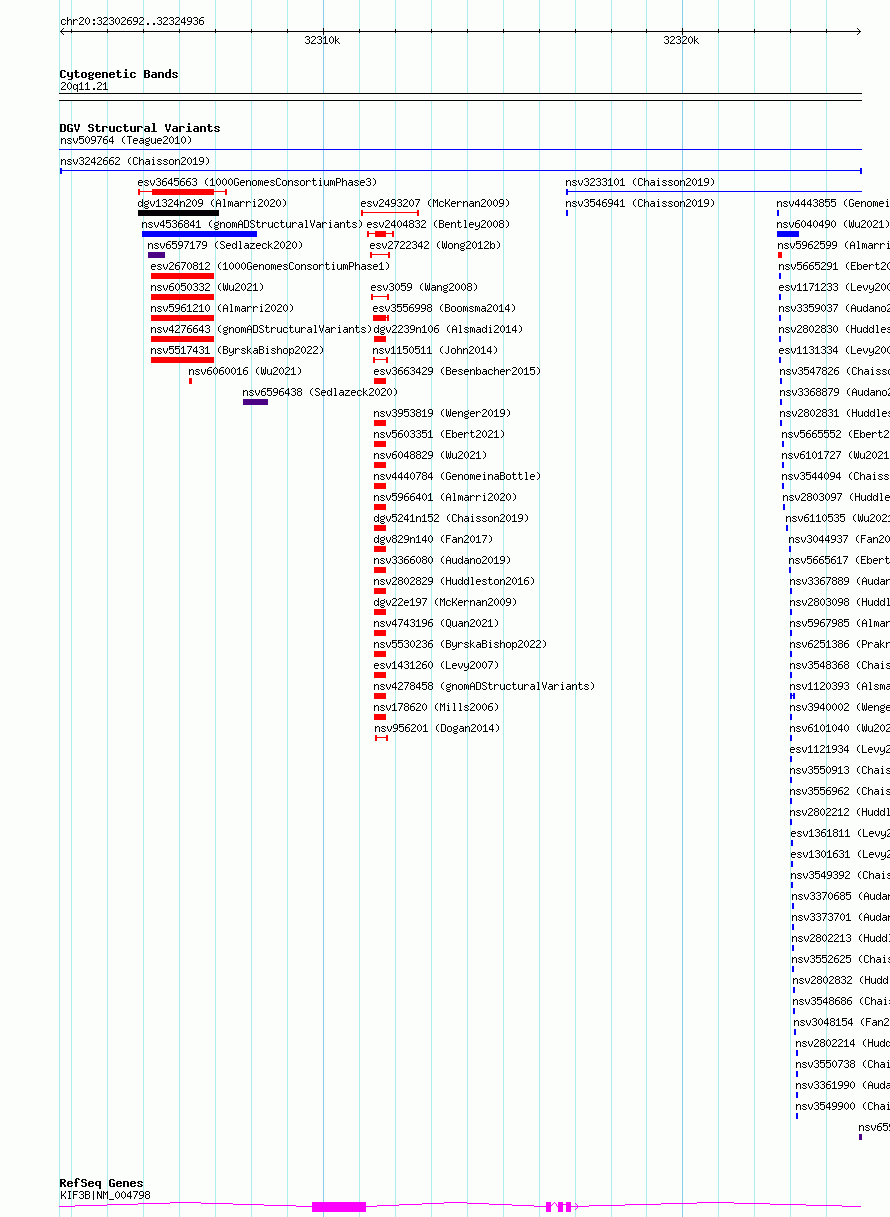The image size is (890, 1217).
Task: Click the black bar under dgv1324n209
Action: pyautogui.click(x=178, y=212)
